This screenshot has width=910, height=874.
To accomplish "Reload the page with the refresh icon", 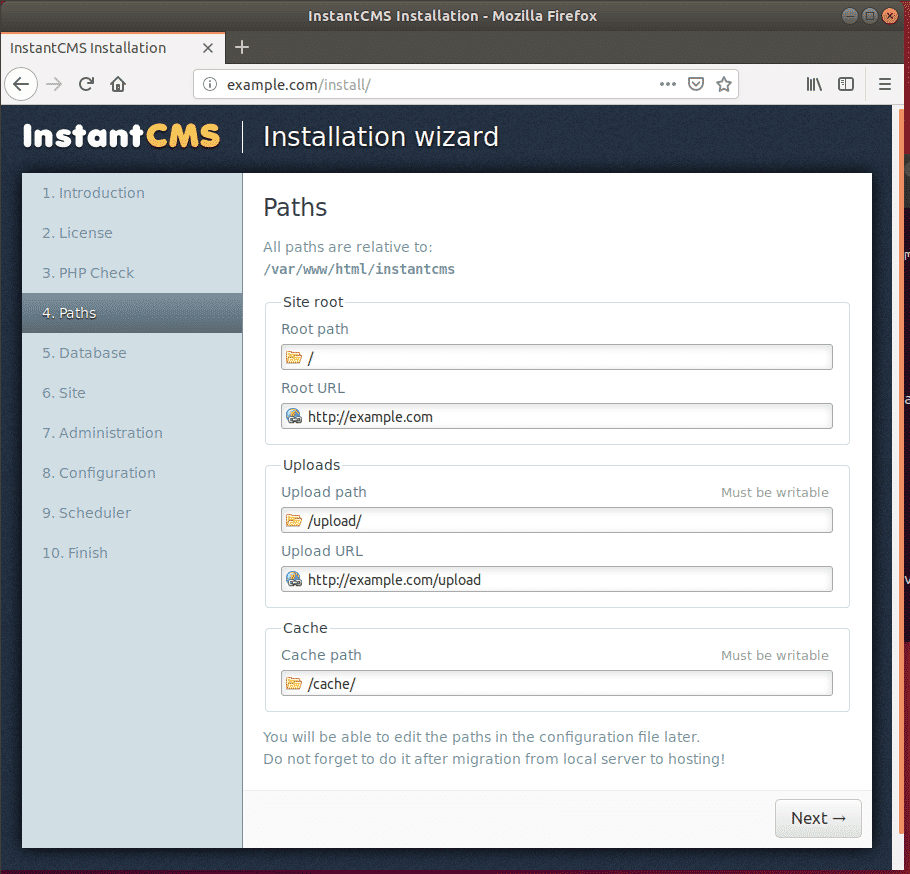I will click(87, 84).
